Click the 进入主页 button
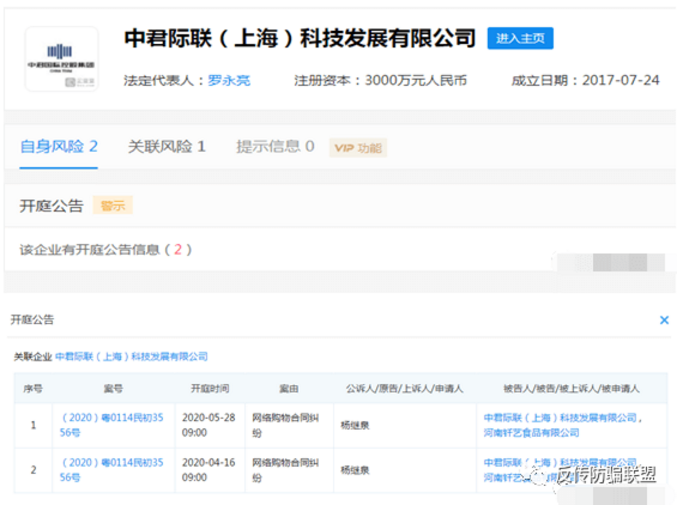 point(520,38)
